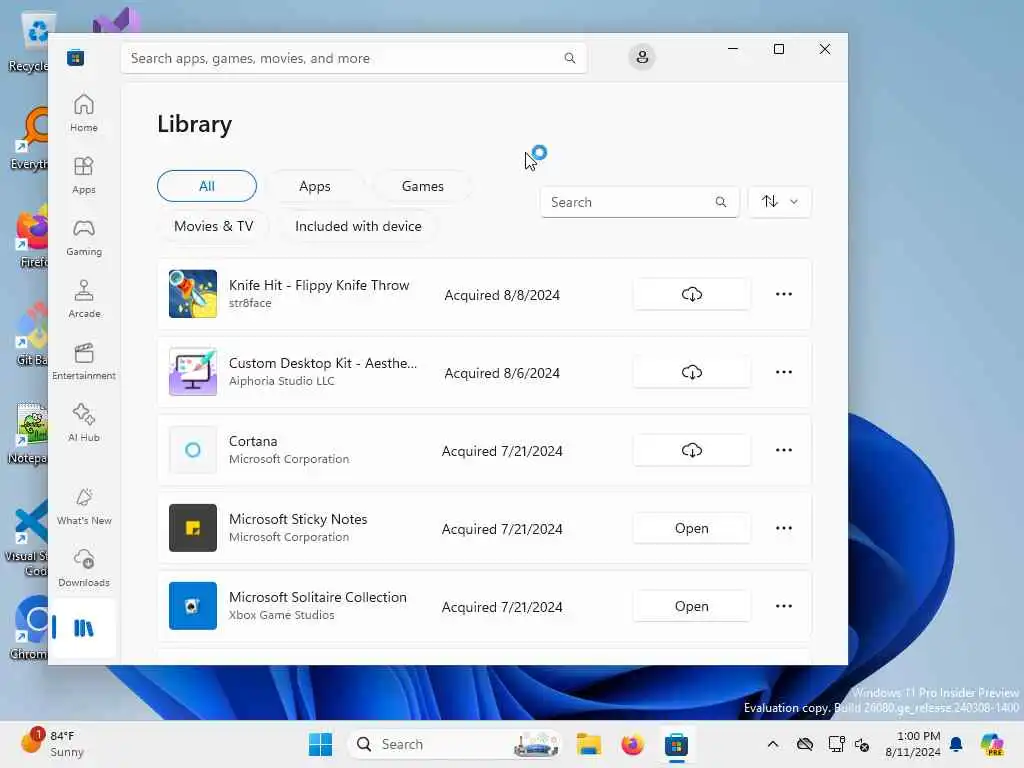1024x768 pixels.
Task: Click the magnifier in library search box
Action: coord(720,202)
